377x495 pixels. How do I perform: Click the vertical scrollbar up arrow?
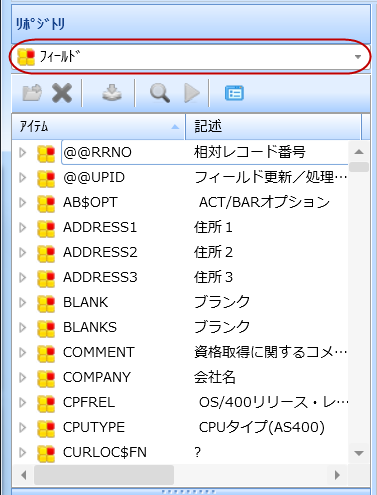click(359, 152)
